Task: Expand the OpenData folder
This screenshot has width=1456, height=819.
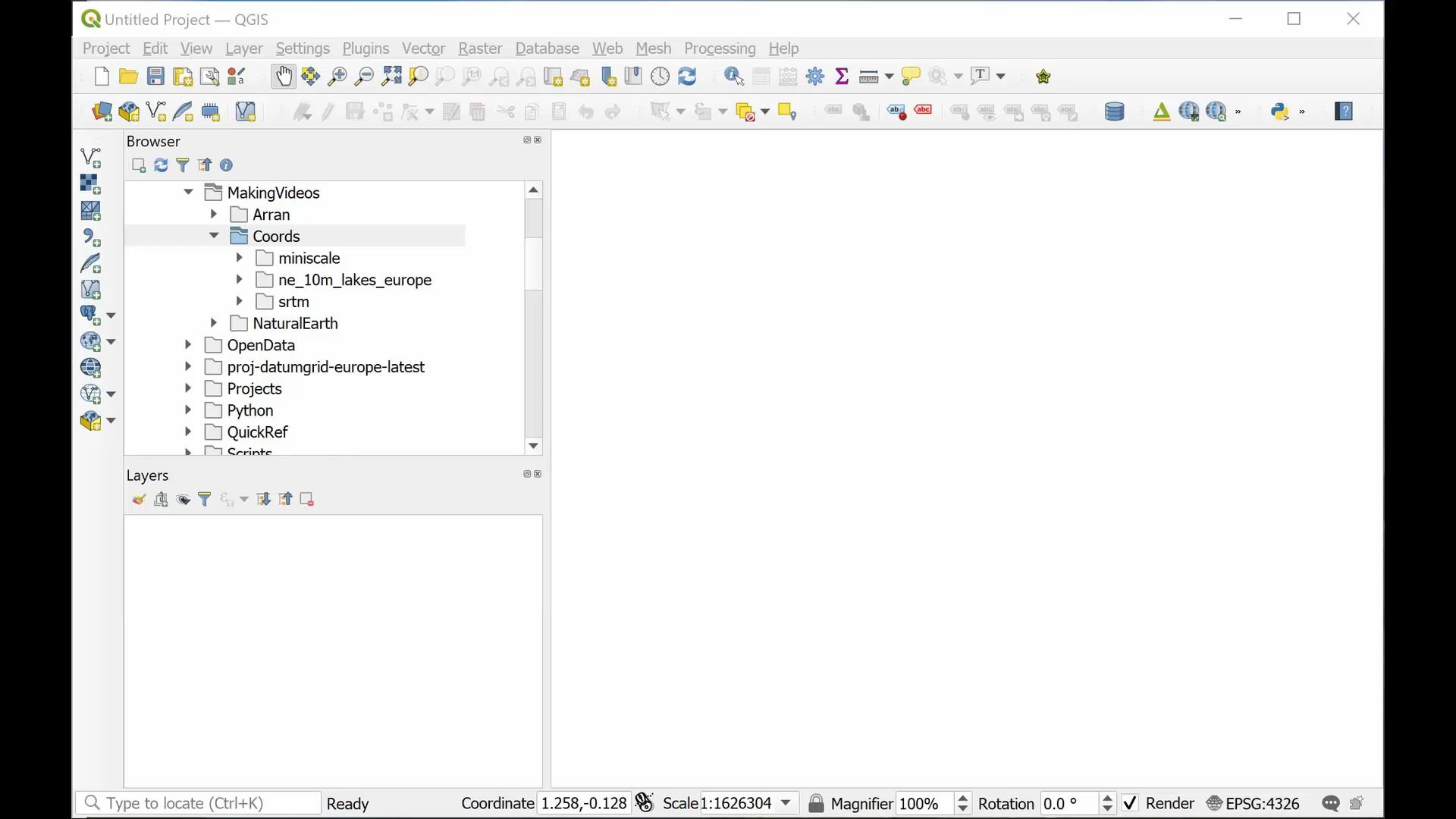Action: click(188, 345)
